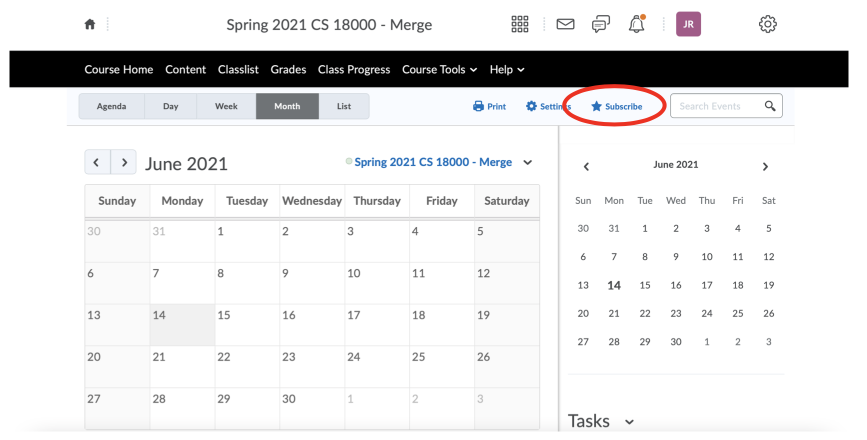Image resolution: width=867 pixels, height=440 pixels.
Task: Click the calendar Settings gear icon
Action: coord(531,106)
